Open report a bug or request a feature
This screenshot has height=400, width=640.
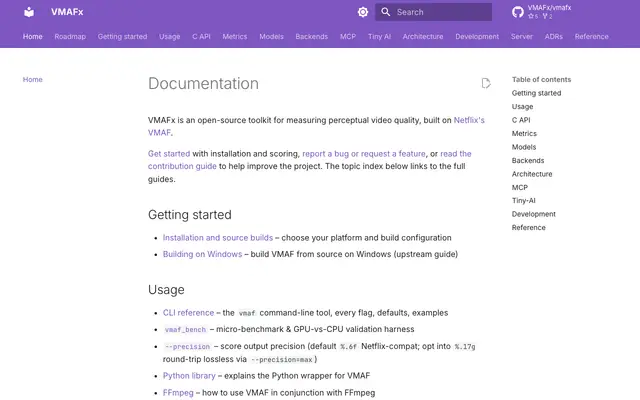(x=364, y=153)
